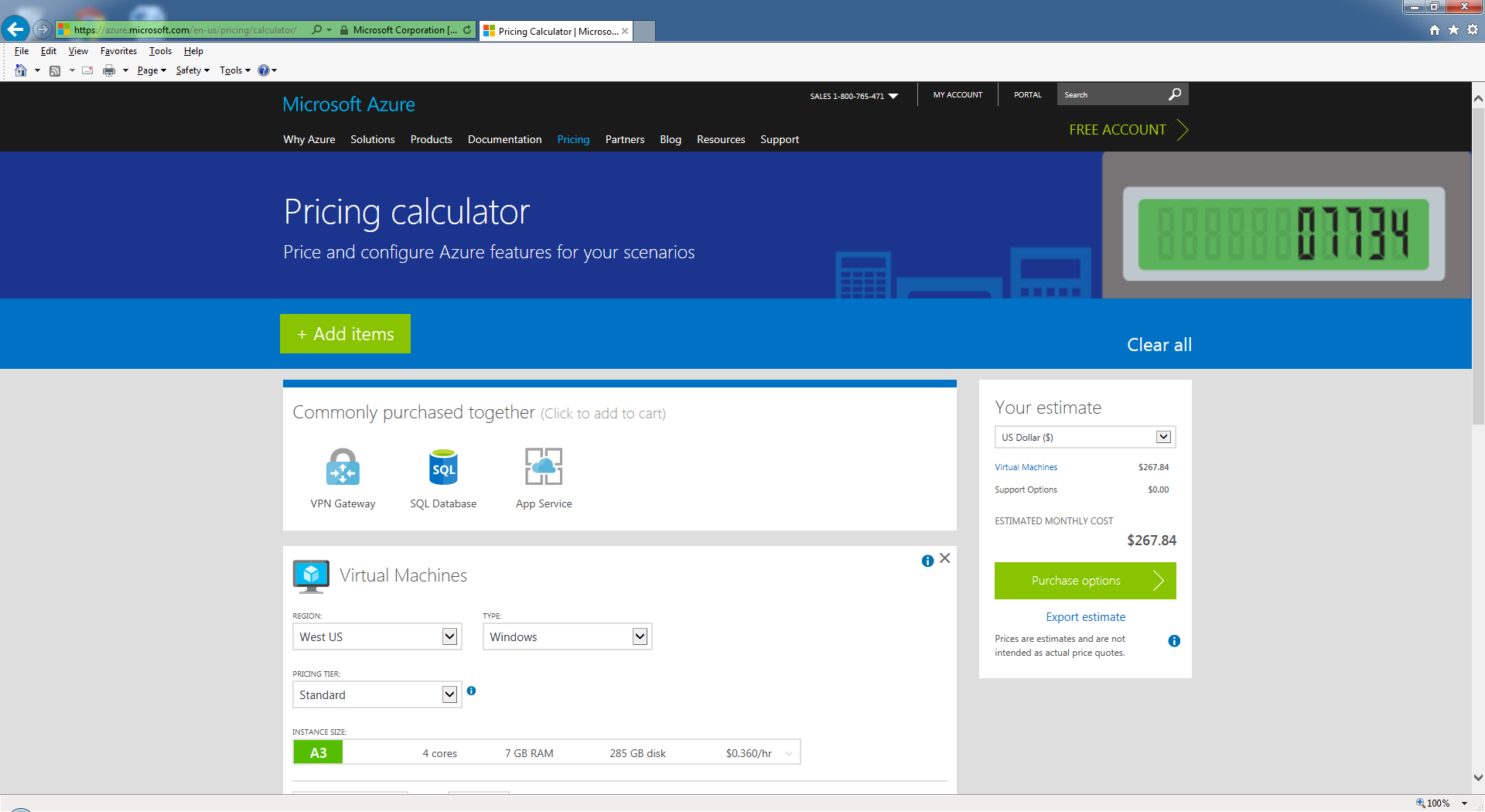Click the Purchase options button
The height and width of the screenshot is (812, 1485).
(x=1084, y=581)
